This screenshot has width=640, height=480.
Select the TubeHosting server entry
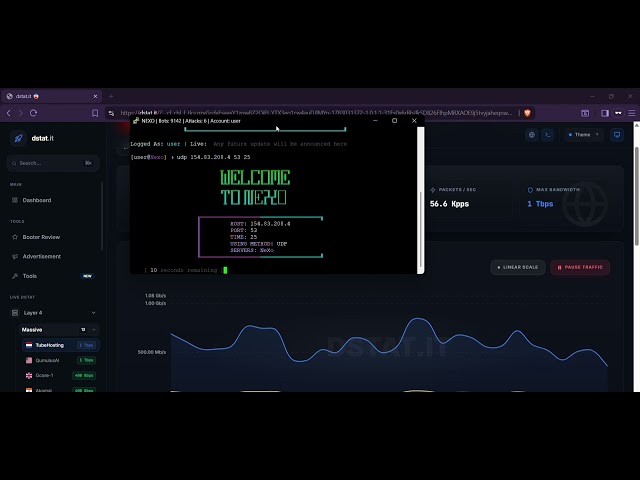point(60,345)
